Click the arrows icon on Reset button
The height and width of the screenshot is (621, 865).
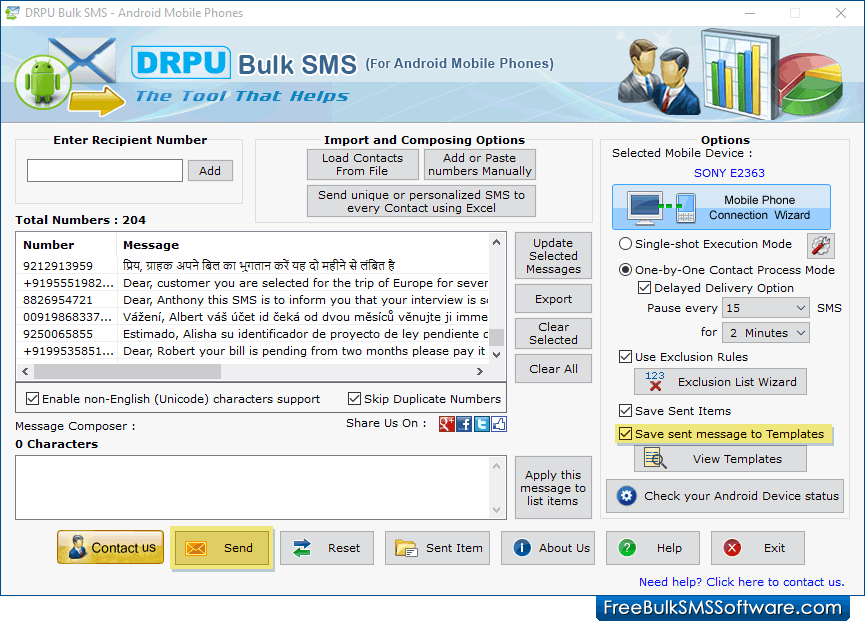pos(302,548)
